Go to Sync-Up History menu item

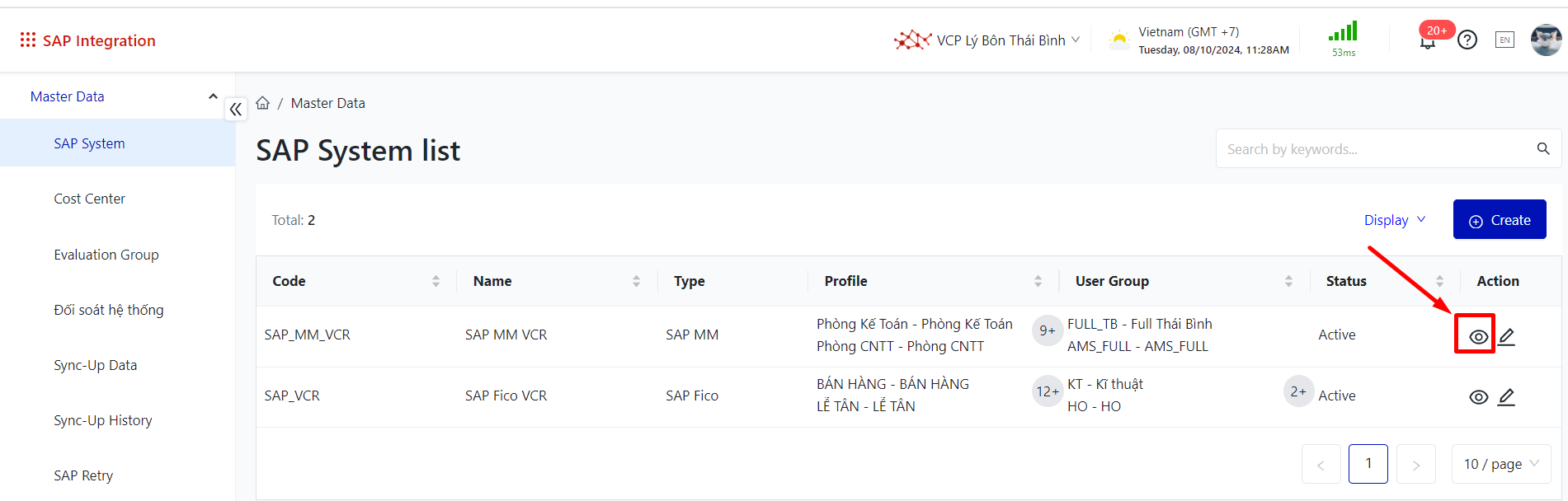pos(103,420)
